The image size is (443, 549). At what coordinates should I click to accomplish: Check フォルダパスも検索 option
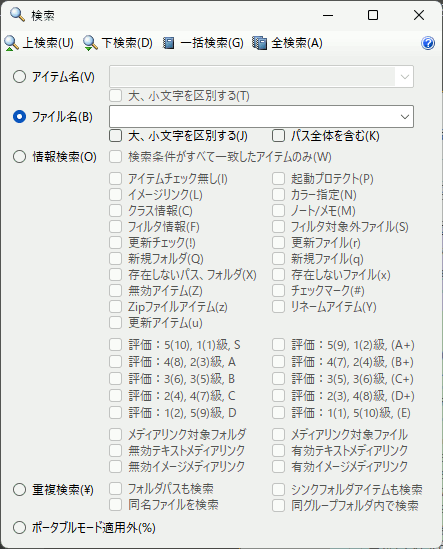[x=116, y=488]
